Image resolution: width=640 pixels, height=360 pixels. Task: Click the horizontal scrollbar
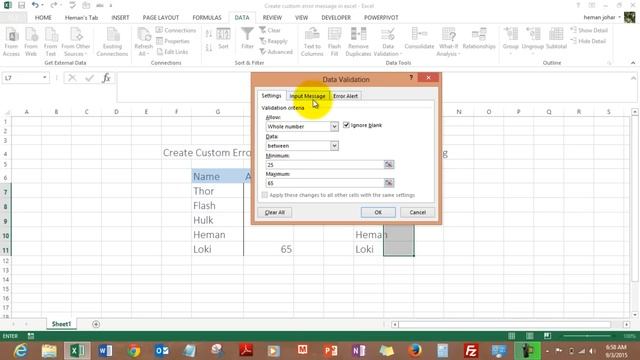point(505,324)
